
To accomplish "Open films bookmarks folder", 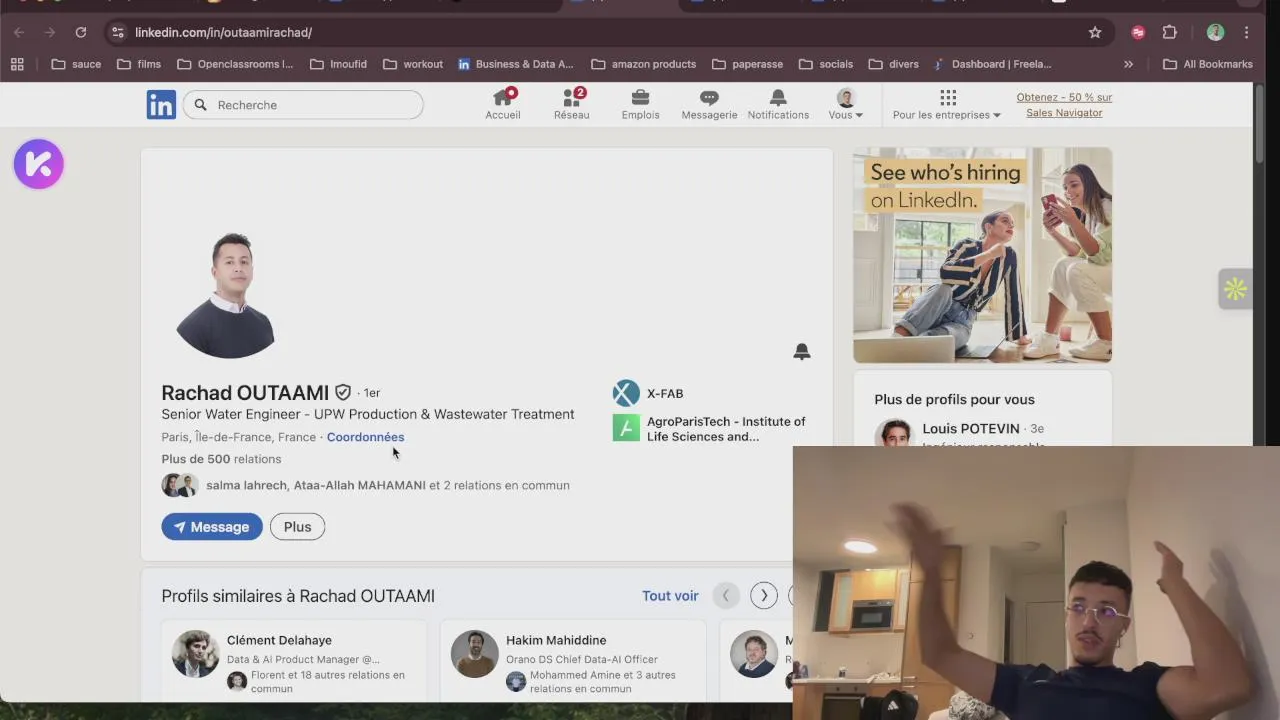I will pos(138,64).
